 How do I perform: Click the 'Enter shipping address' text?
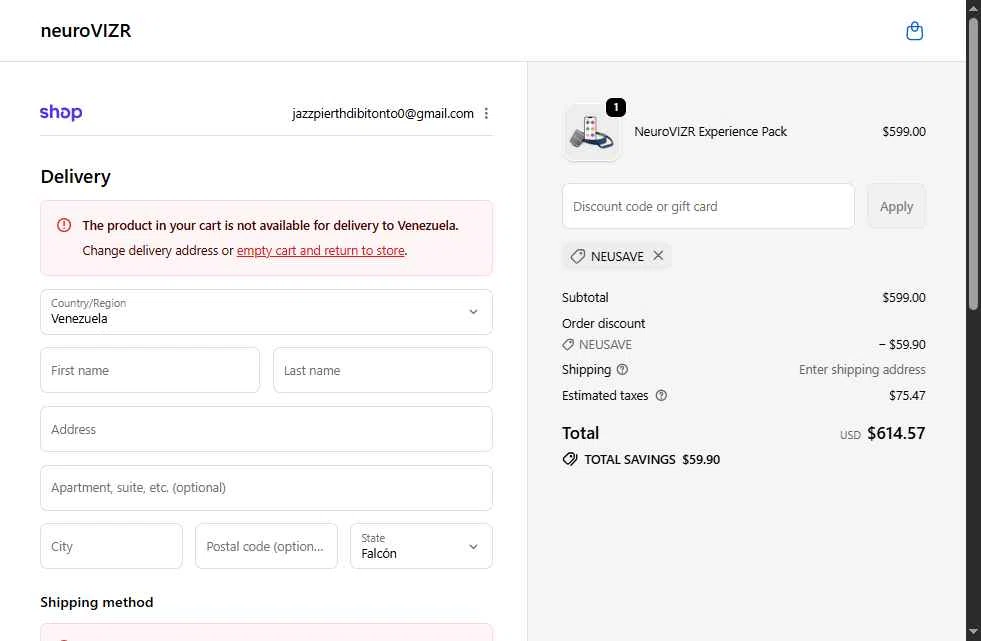(862, 370)
